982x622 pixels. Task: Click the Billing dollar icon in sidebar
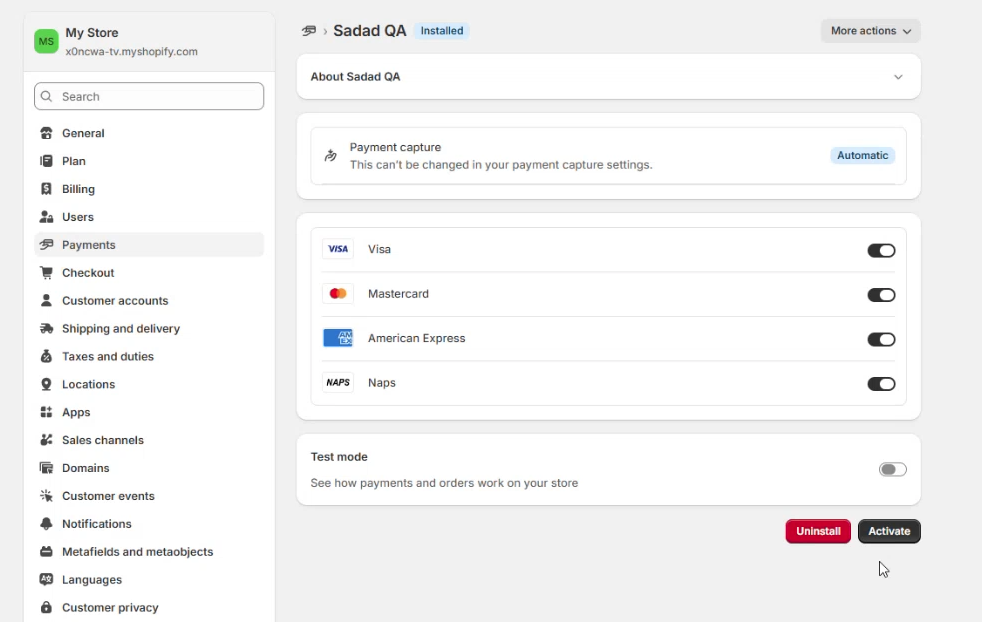coord(46,189)
